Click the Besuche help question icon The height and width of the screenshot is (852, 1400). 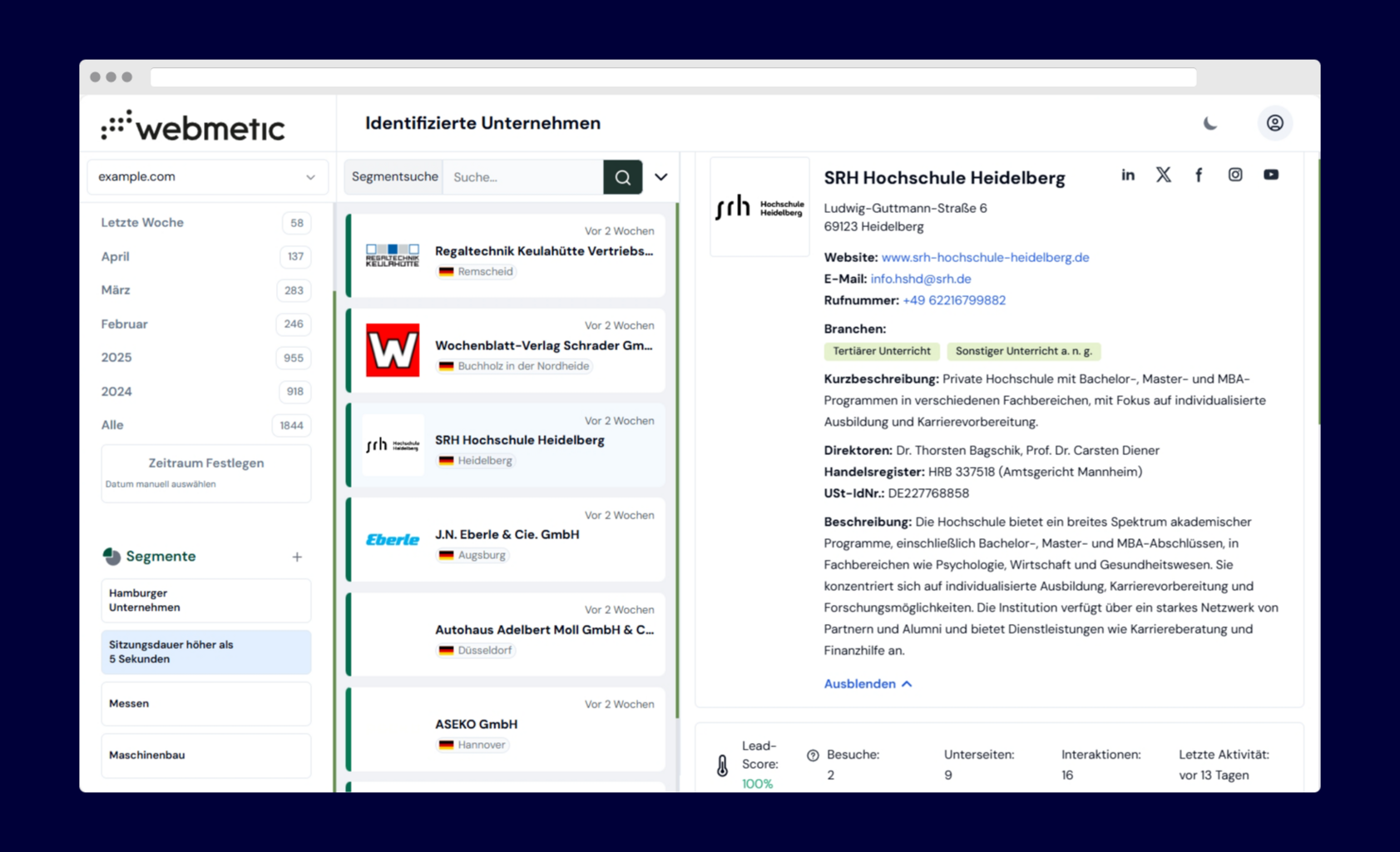coord(813,755)
